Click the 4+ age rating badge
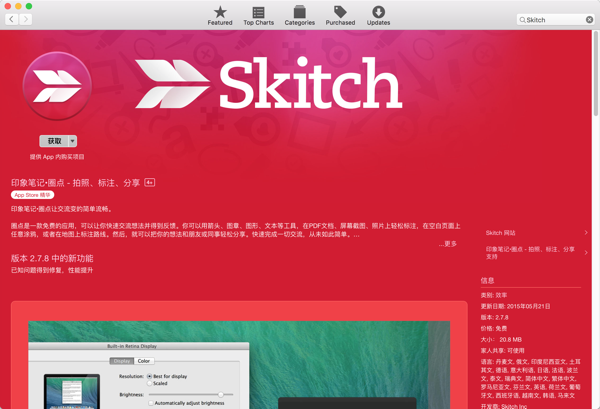The height and width of the screenshot is (409, 600). click(x=150, y=183)
